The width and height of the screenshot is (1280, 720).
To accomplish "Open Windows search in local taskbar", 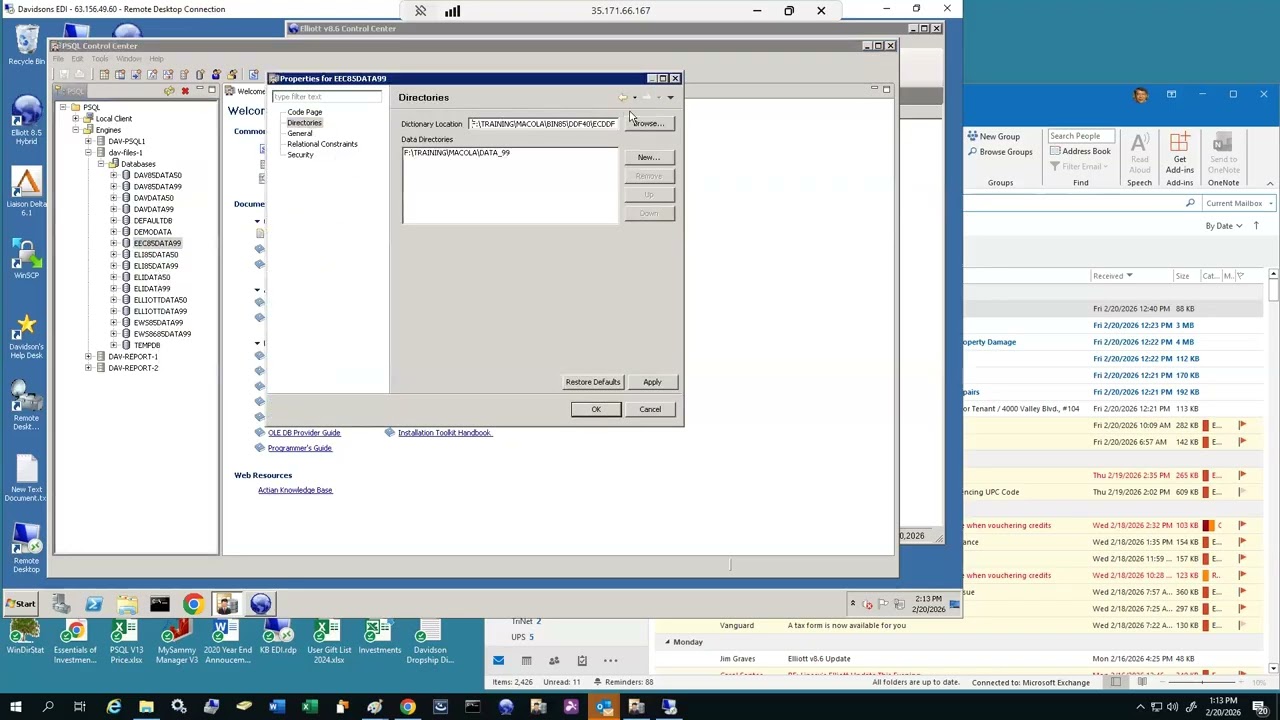I will [47, 708].
